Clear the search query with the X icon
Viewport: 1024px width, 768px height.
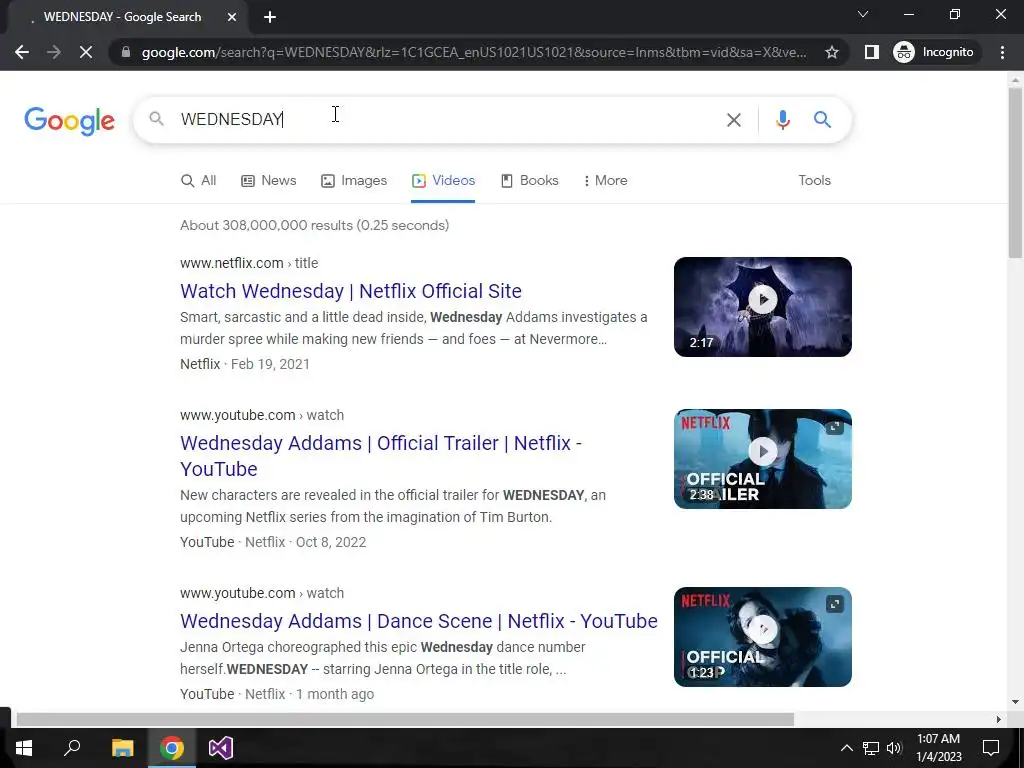tap(733, 120)
